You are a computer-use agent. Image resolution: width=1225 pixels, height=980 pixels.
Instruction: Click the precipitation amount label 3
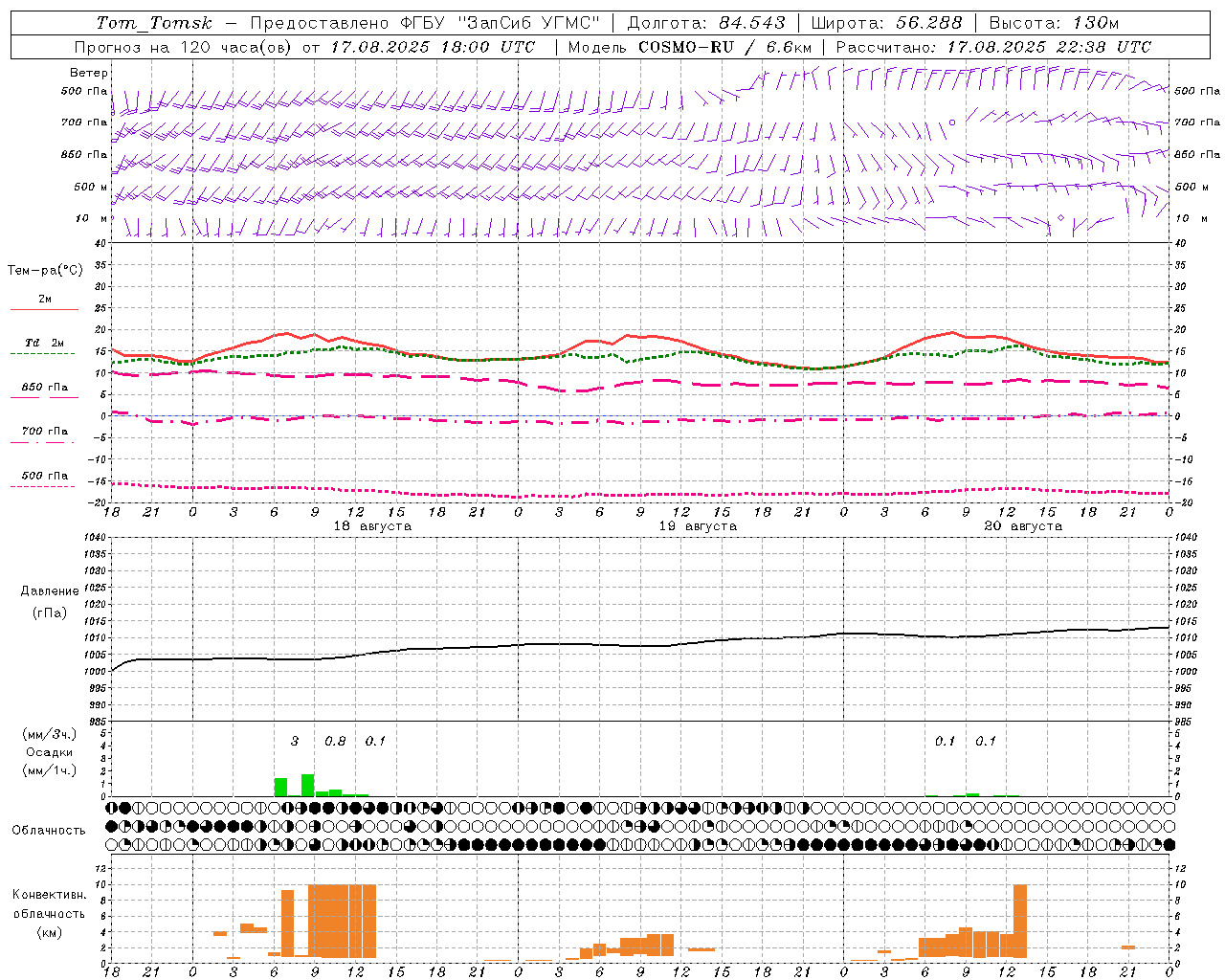click(x=295, y=741)
